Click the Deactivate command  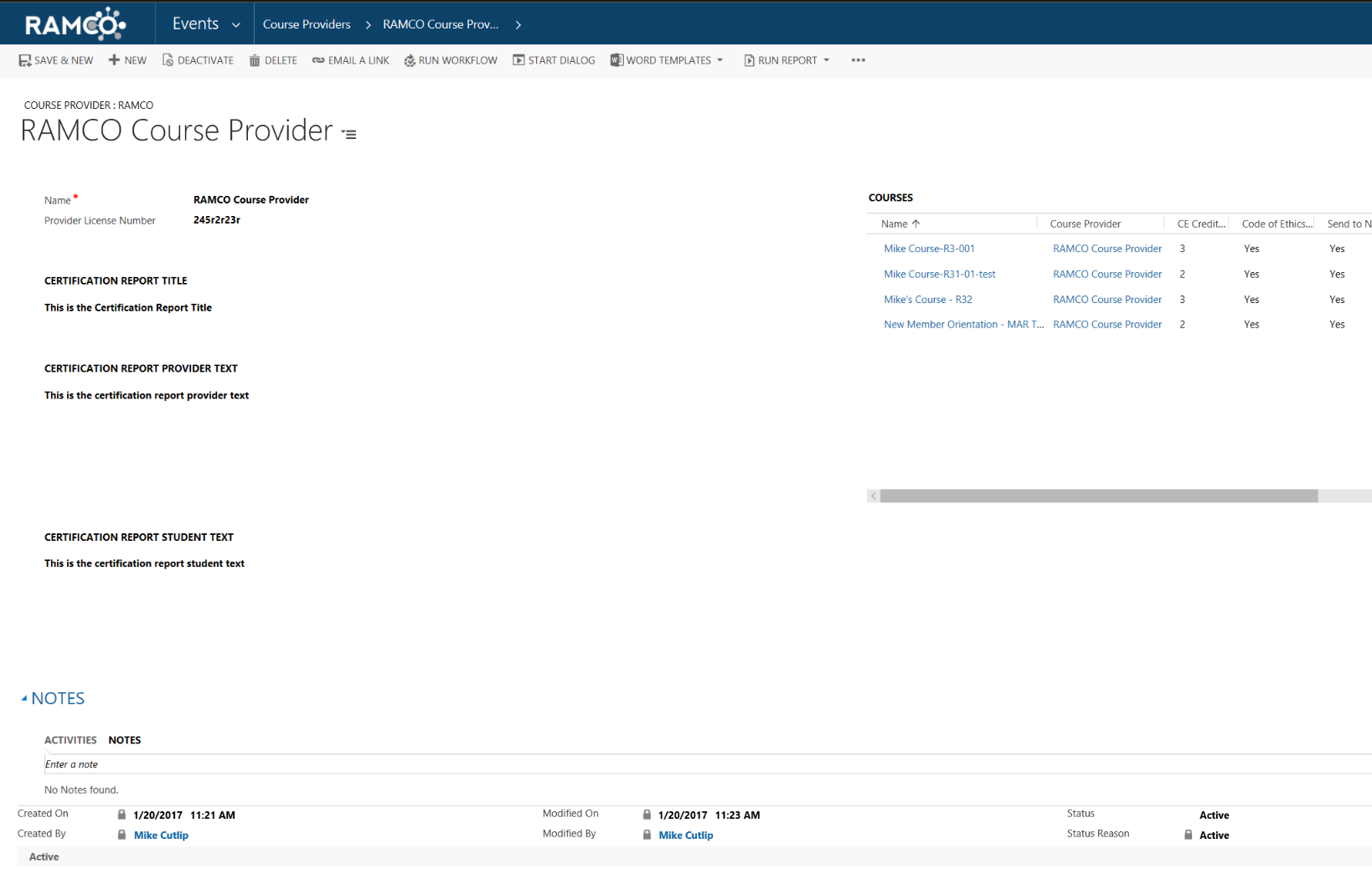coord(198,60)
